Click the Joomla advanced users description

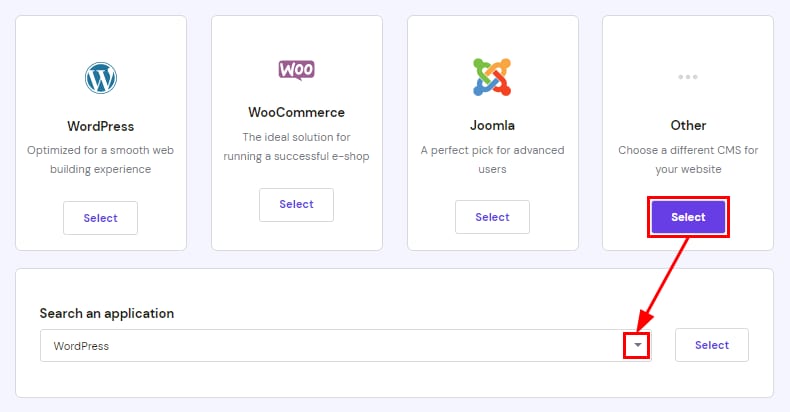point(492,160)
